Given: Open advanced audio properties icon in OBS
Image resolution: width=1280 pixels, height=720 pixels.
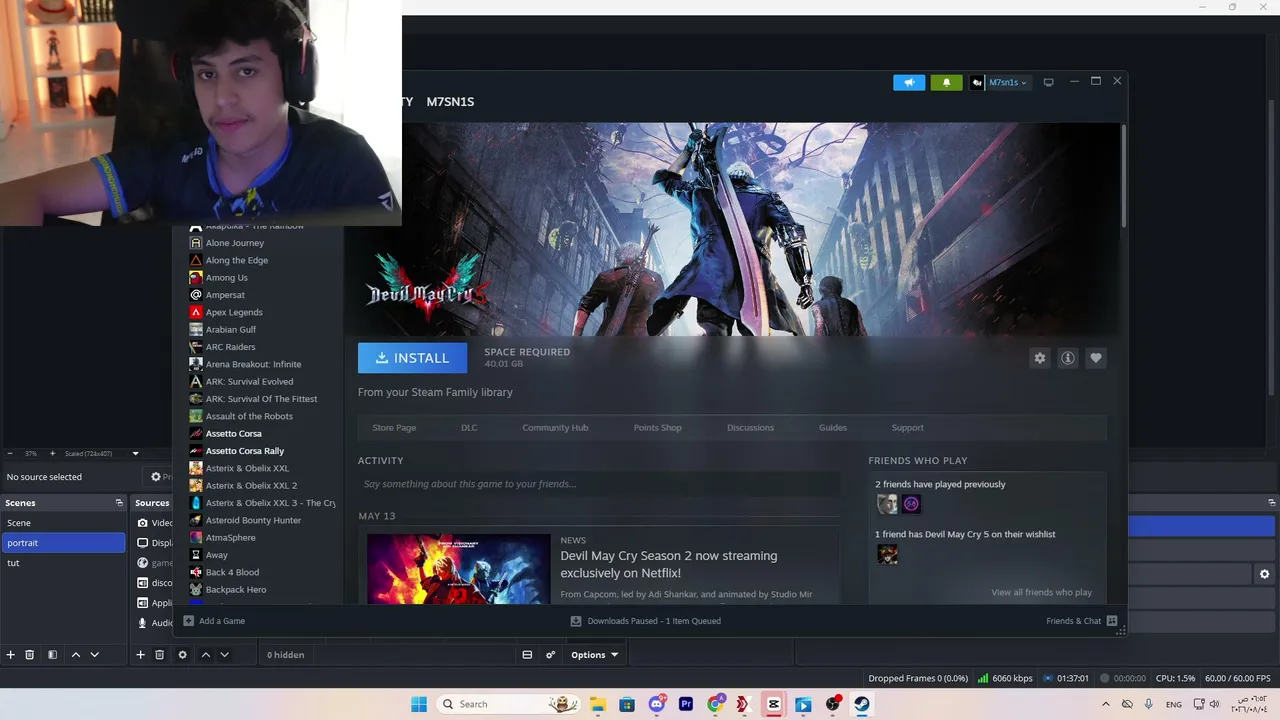Looking at the screenshot, I should click(550, 655).
